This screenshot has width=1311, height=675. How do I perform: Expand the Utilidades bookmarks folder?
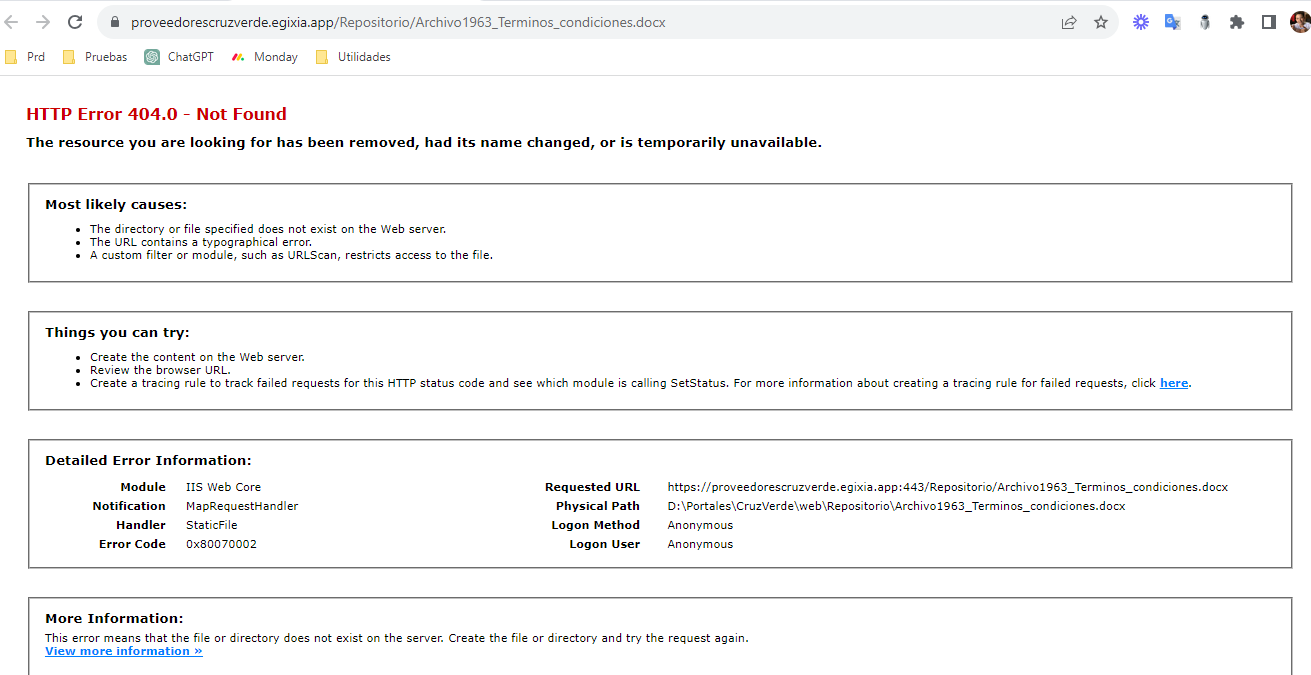[353, 57]
